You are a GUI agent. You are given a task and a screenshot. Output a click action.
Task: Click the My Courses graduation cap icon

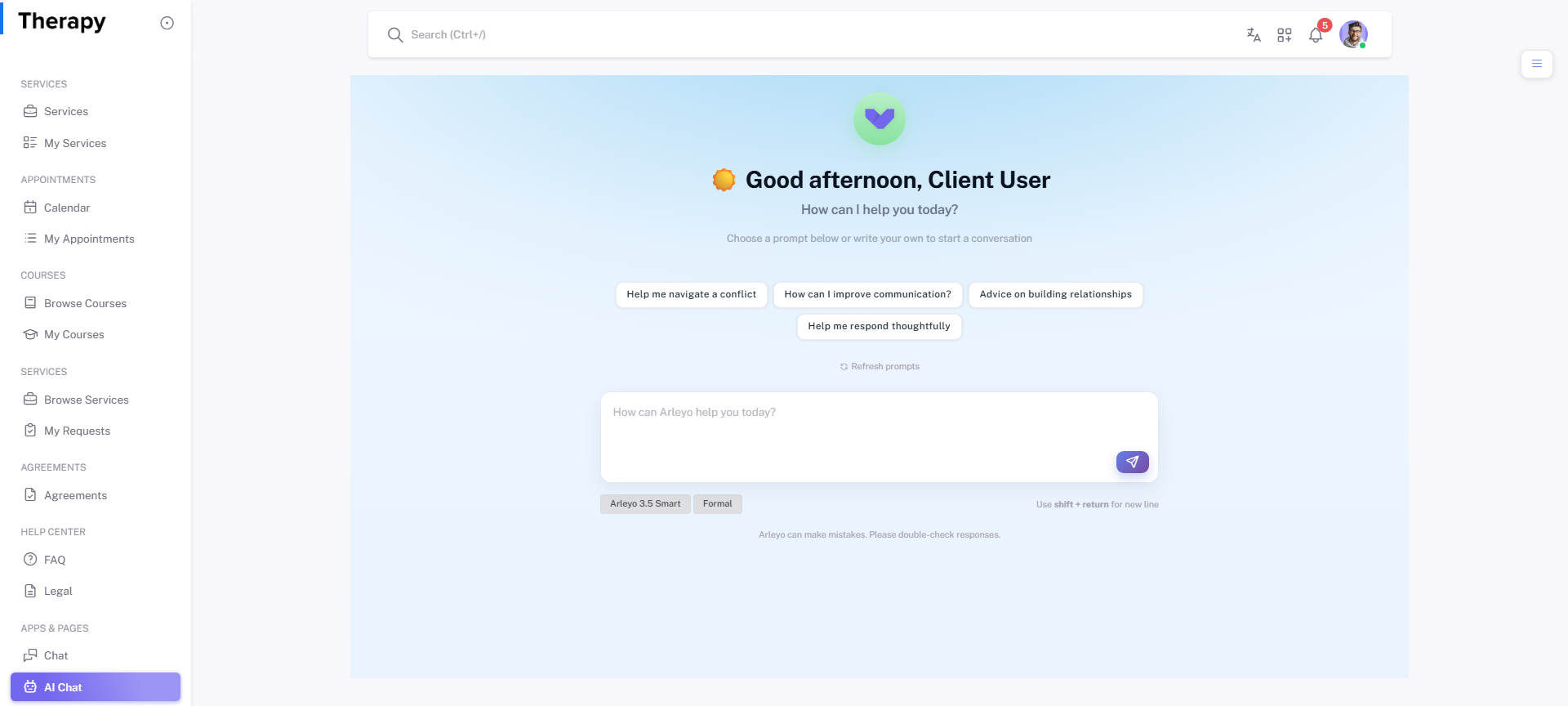[30, 334]
